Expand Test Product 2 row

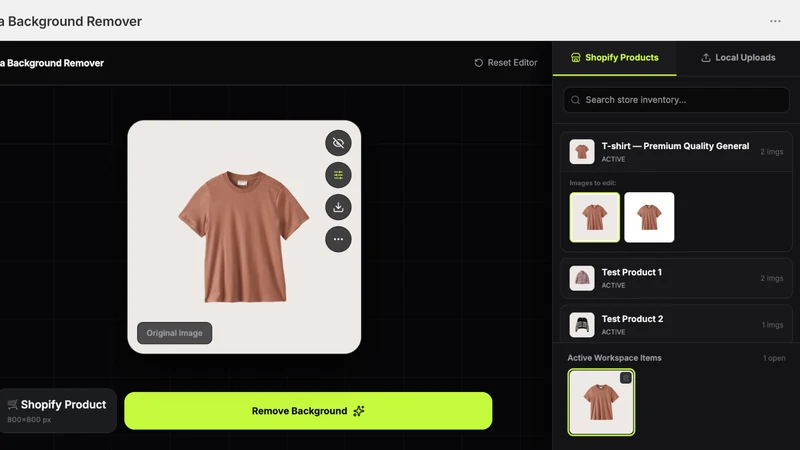[677, 324]
